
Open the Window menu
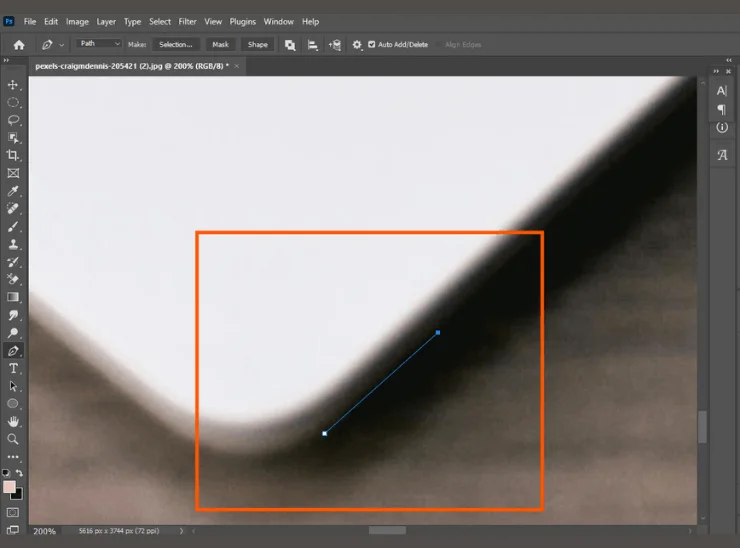pyautogui.click(x=278, y=22)
